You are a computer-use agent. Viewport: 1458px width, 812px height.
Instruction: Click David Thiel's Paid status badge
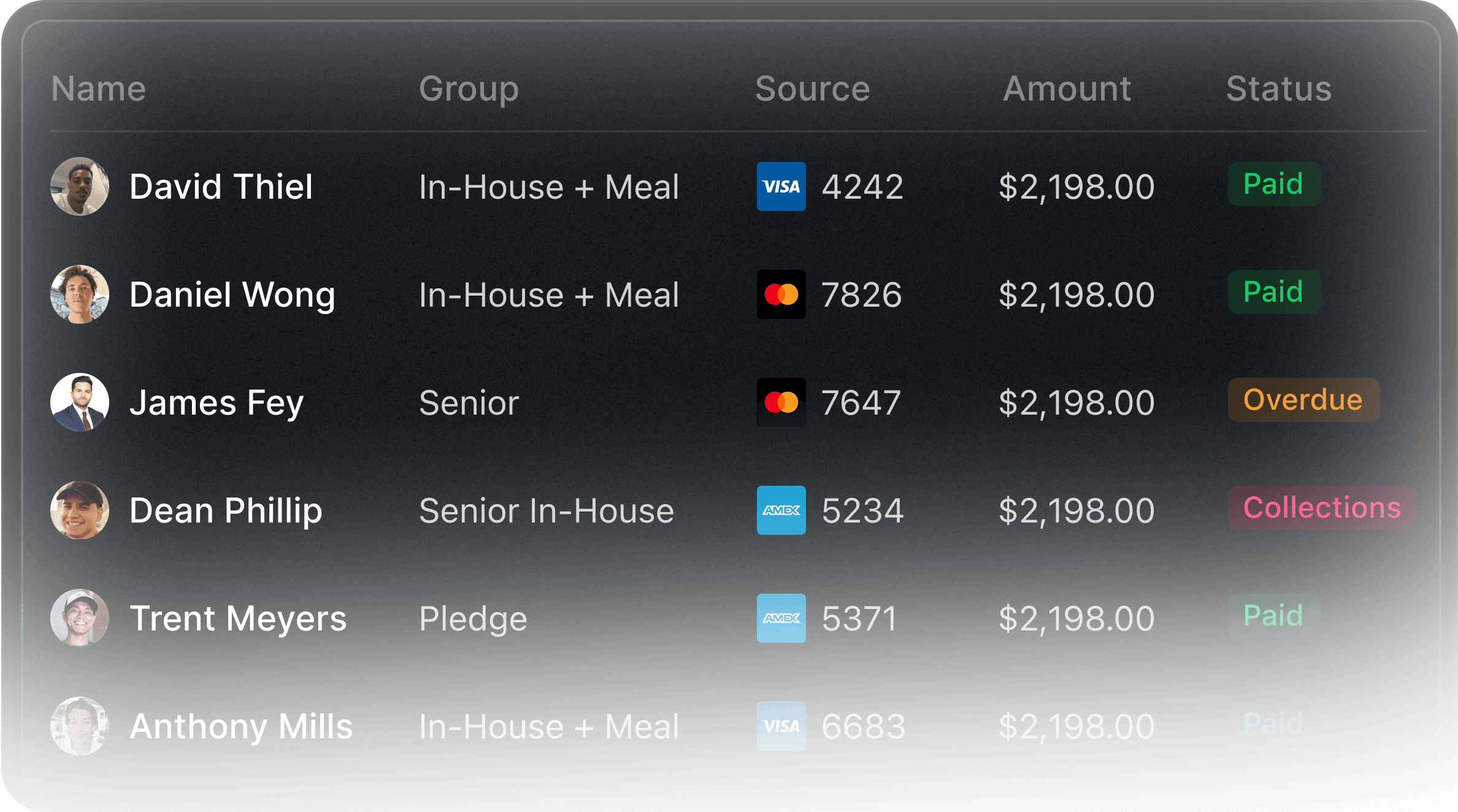point(1273,184)
